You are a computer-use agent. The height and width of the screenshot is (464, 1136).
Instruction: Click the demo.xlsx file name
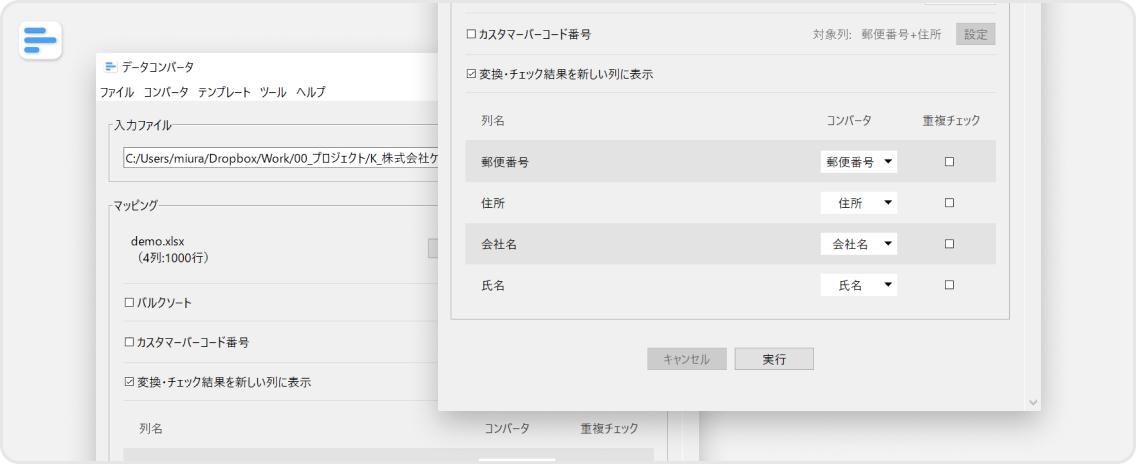pyautogui.click(x=159, y=241)
